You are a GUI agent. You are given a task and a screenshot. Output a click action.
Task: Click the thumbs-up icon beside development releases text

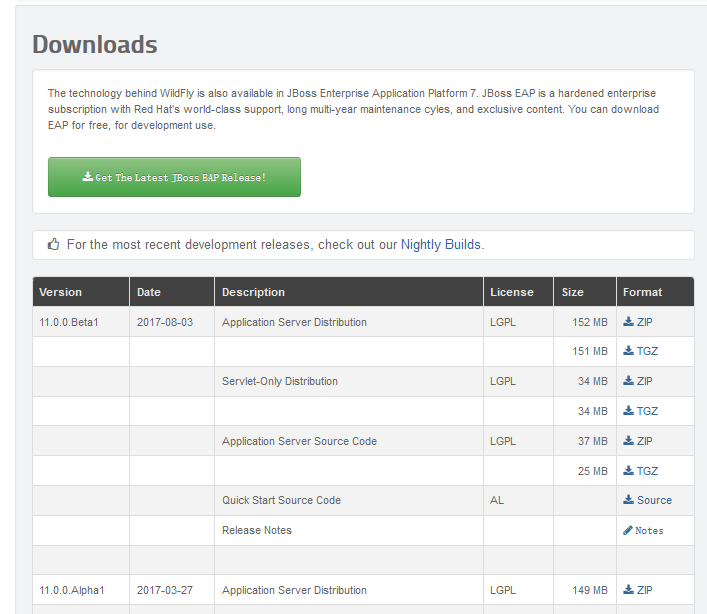point(54,244)
